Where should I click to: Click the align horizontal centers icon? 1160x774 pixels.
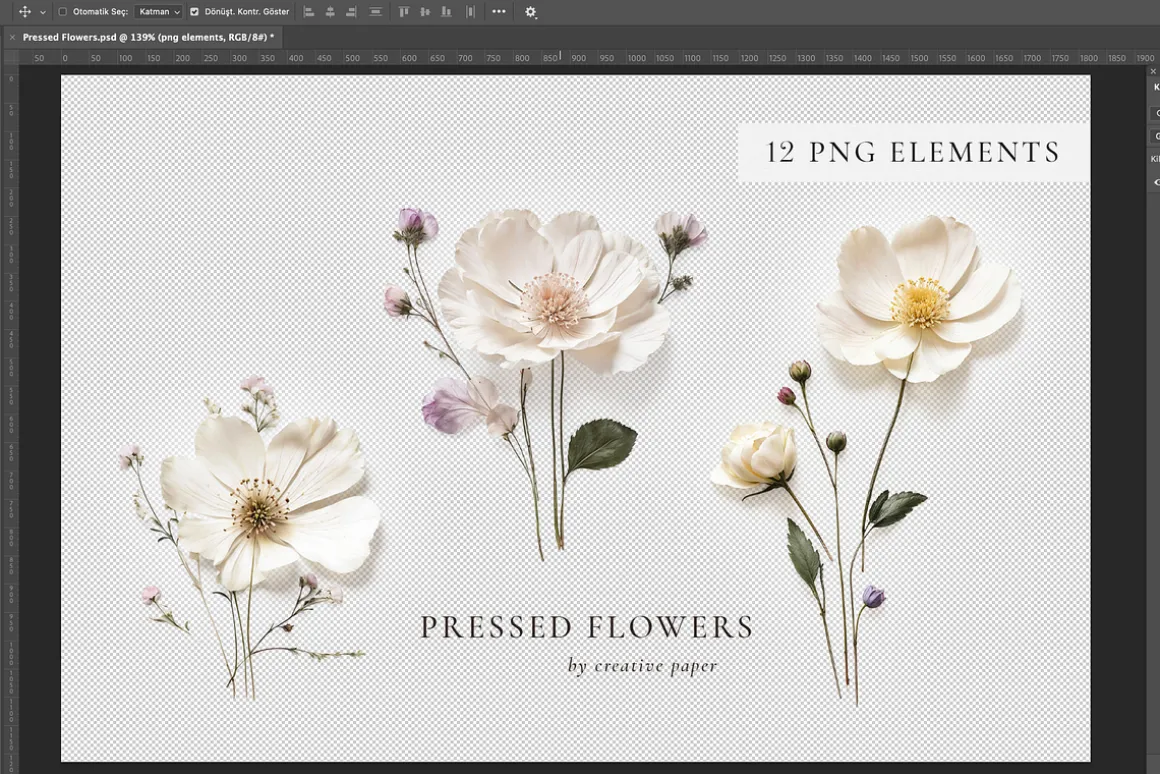click(x=330, y=12)
